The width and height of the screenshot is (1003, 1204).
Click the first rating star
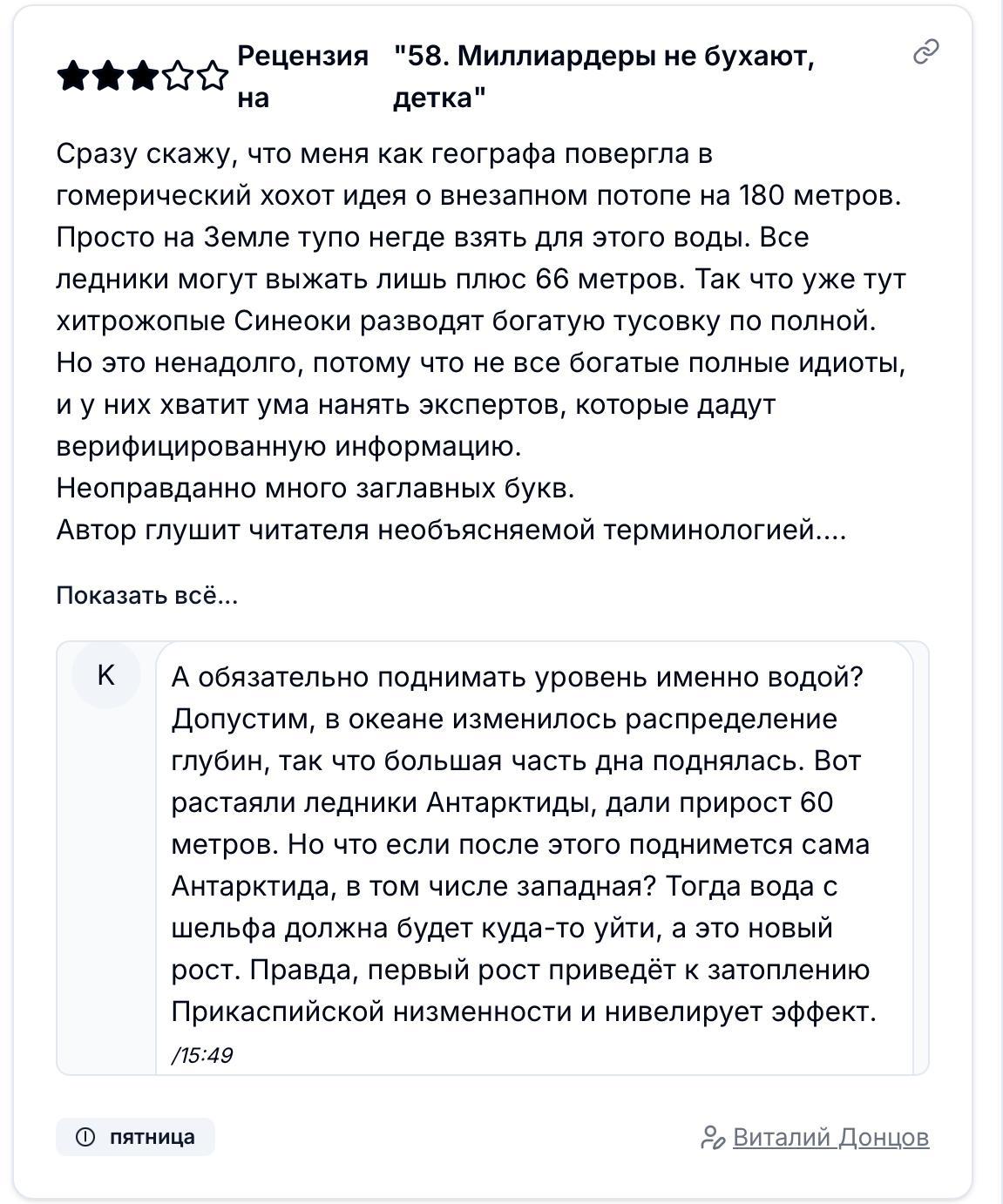click(x=72, y=78)
